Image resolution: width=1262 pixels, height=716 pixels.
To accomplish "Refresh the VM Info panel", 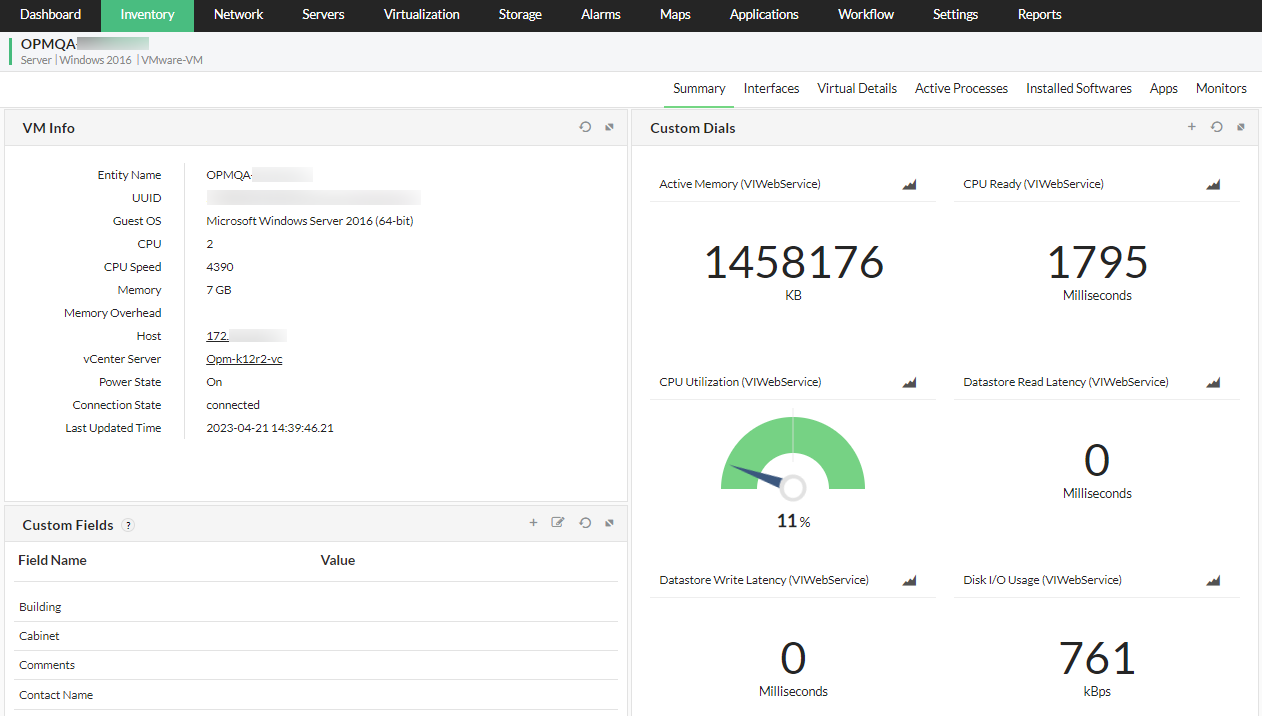I will 585,127.
